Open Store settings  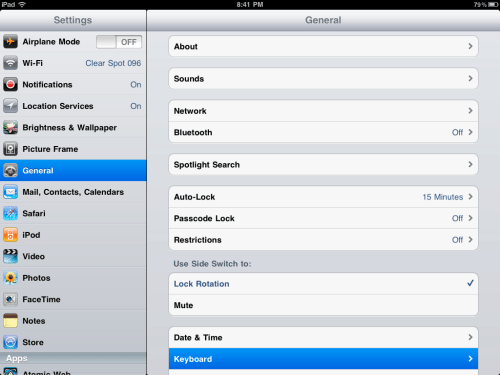tap(73, 342)
